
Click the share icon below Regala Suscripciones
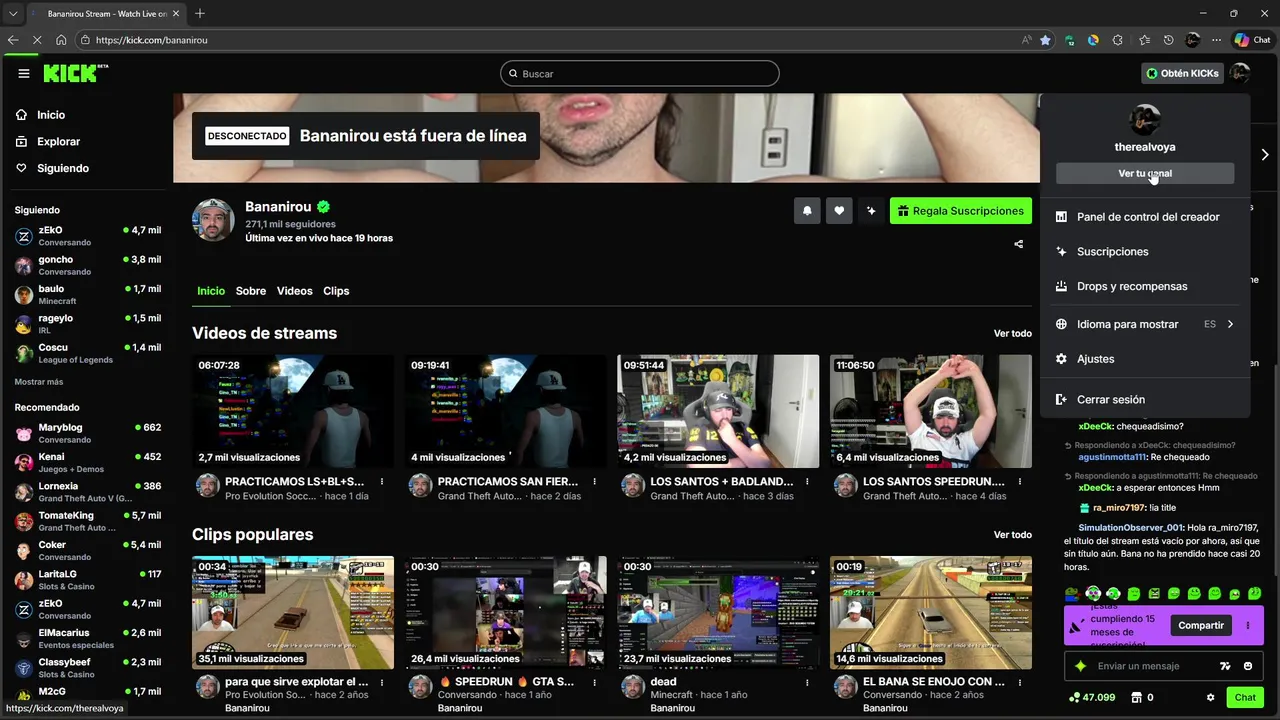[1019, 244]
